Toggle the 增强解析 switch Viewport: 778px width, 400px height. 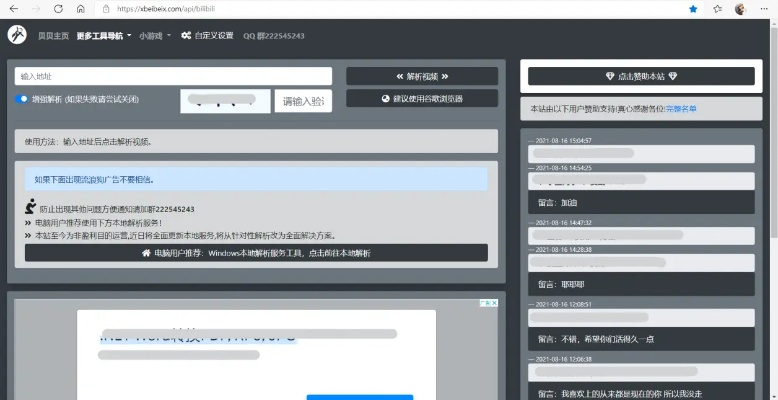tap(22, 99)
